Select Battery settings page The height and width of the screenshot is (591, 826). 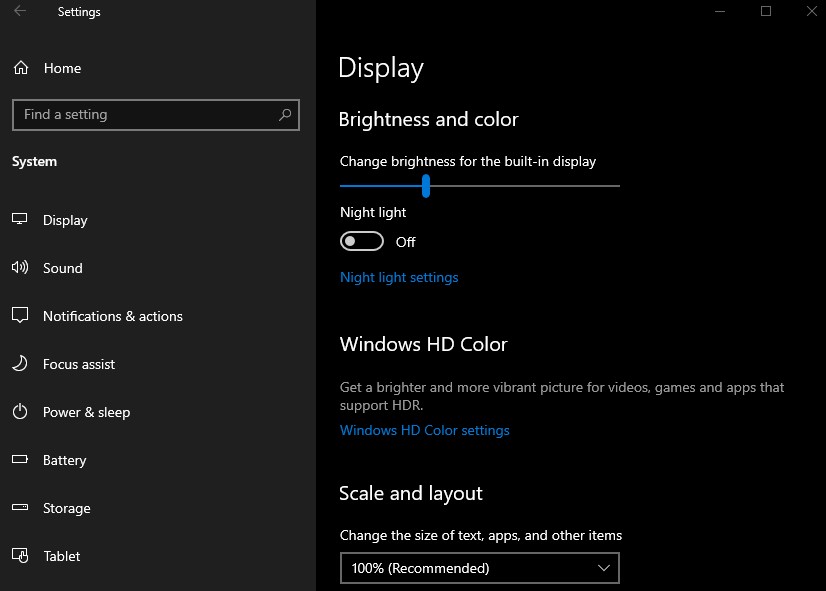coord(64,460)
